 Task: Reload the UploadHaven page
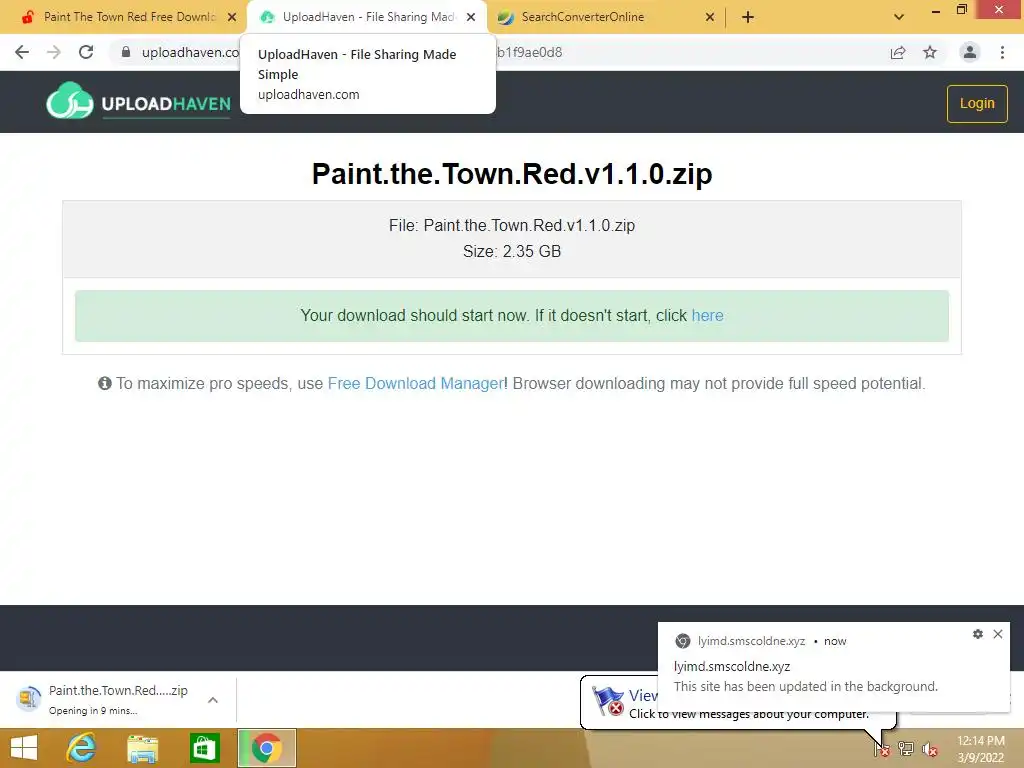(x=86, y=52)
